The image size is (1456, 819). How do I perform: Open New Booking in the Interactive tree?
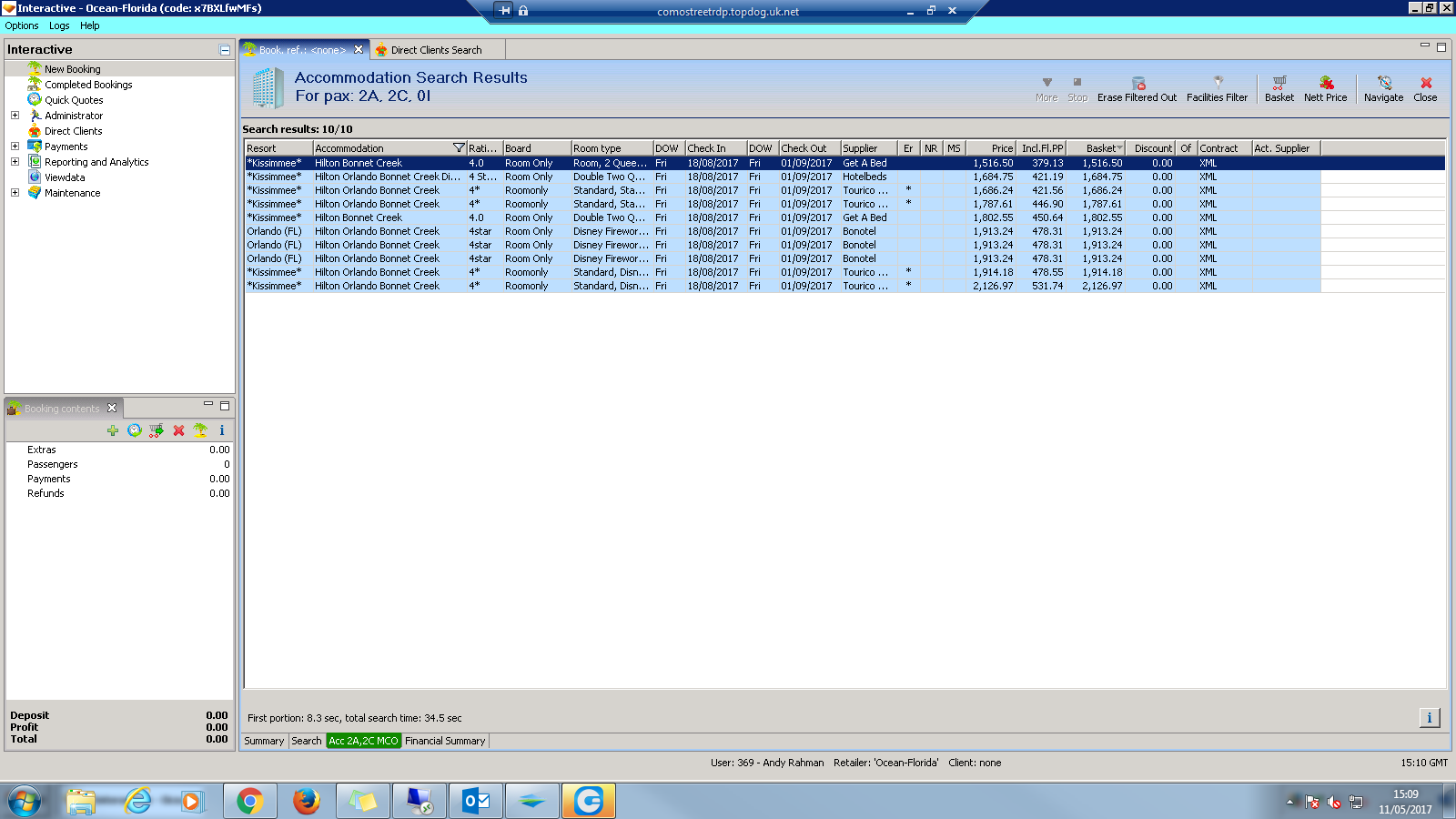[x=73, y=69]
